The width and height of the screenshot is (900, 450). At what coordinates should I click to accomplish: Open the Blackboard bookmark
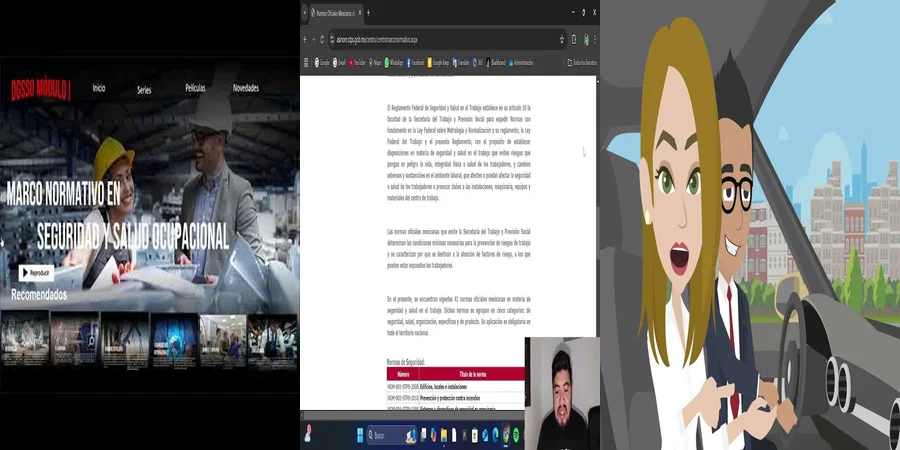pos(496,63)
